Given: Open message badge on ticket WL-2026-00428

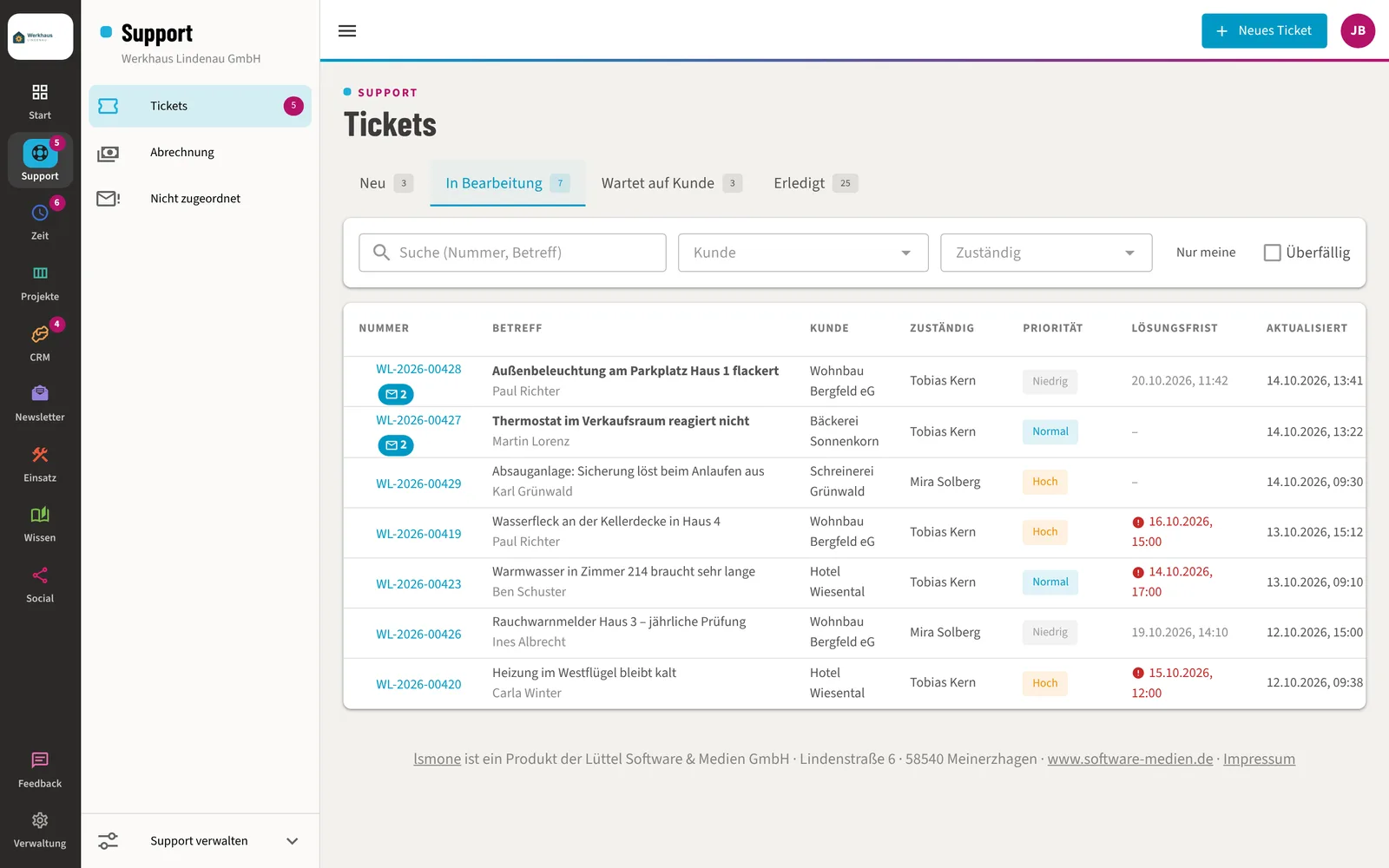Looking at the screenshot, I should (x=396, y=394).
